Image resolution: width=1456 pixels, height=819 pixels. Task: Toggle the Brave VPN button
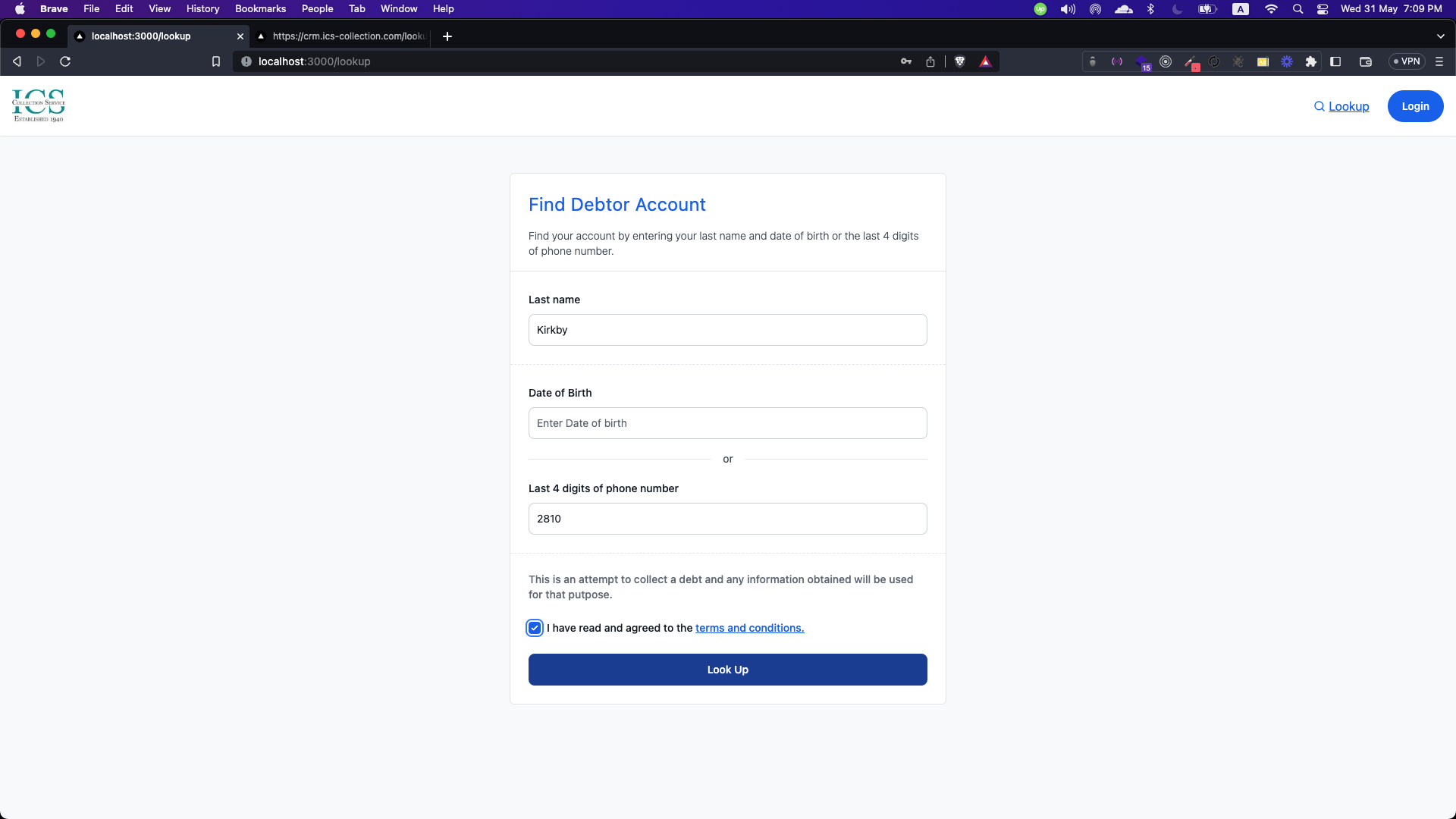(x=1407, y=61)
